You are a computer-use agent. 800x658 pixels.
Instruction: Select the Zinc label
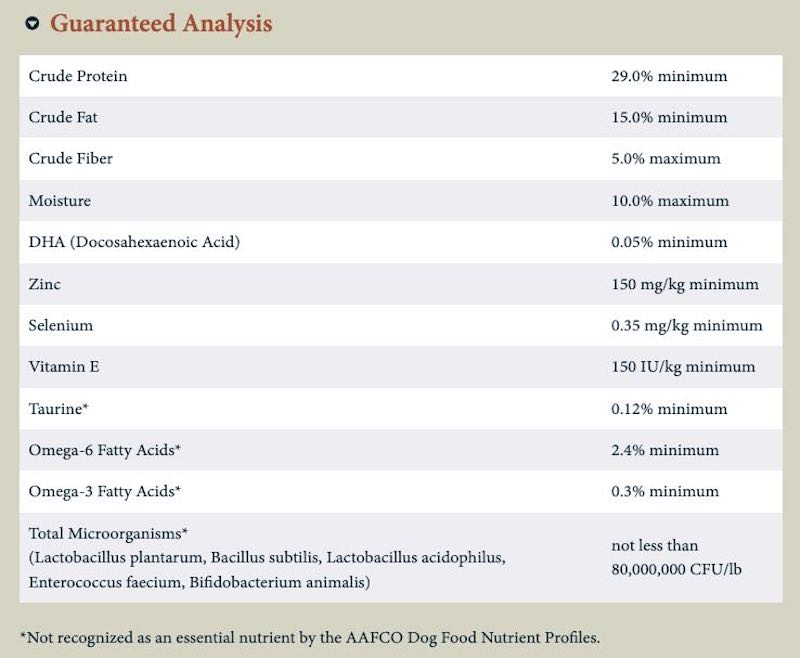[x=44, y=284]
